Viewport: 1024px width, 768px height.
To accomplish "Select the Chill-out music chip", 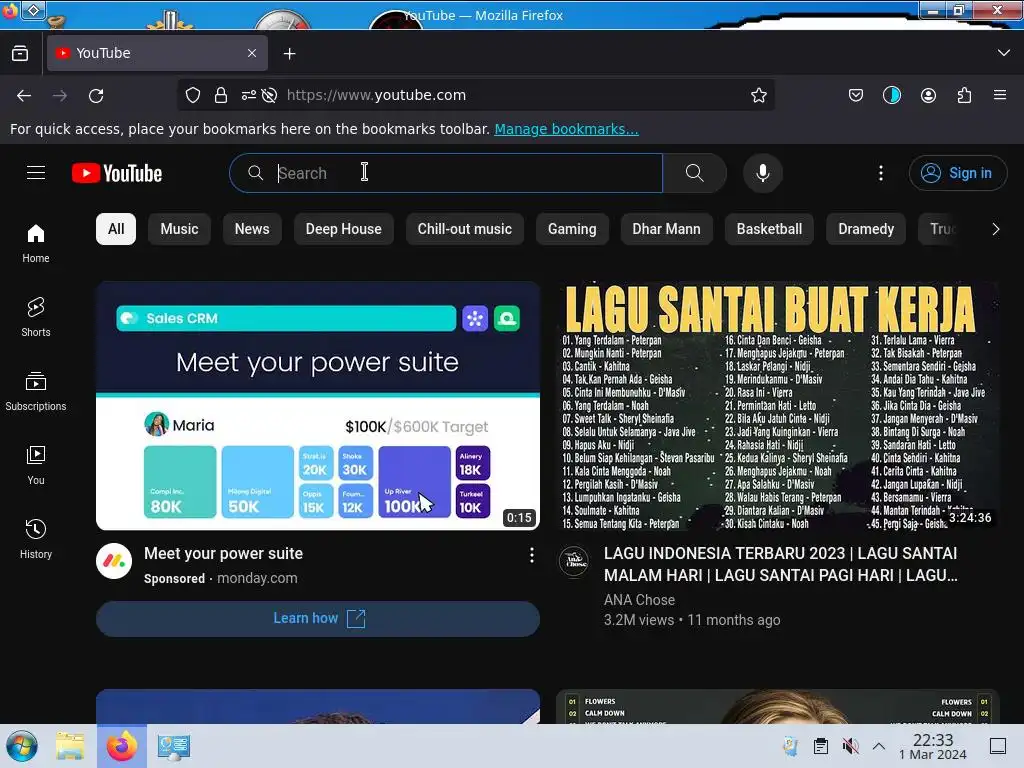I will [x=464, y=229].
